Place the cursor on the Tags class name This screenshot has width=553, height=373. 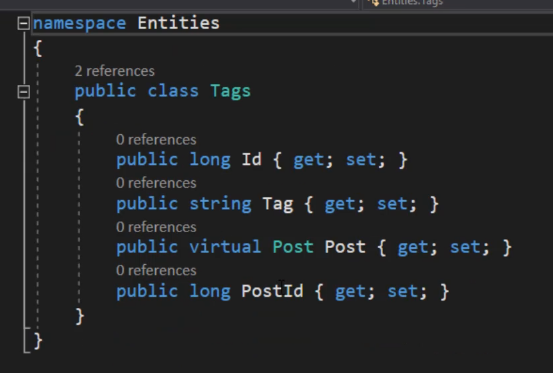coord(231,91)
